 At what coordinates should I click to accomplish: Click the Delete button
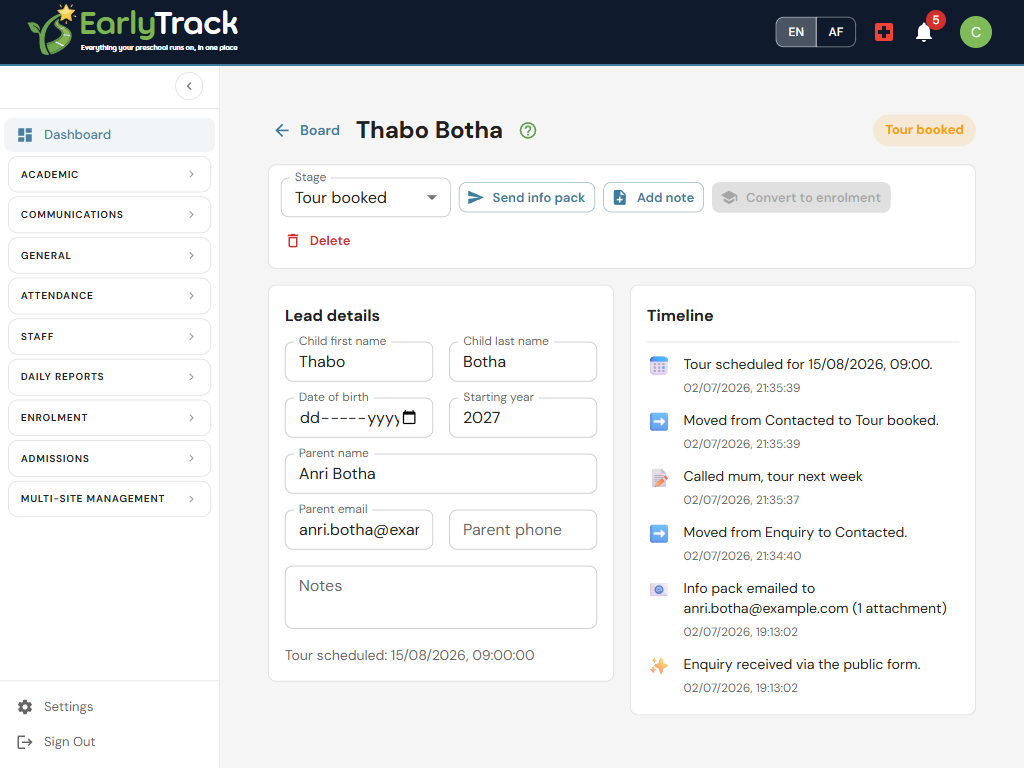(319, 240)
